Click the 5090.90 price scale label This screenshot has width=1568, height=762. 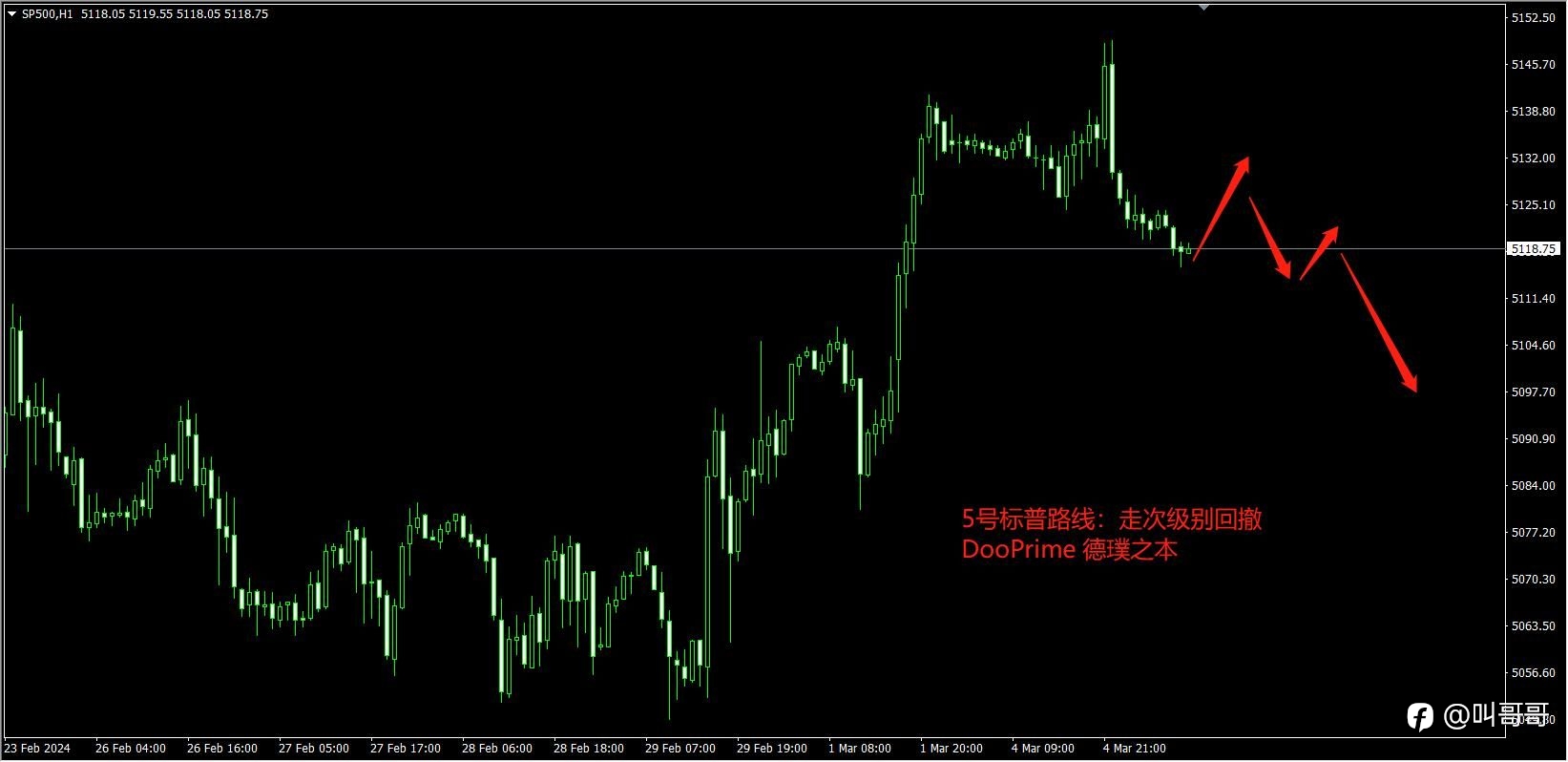(x=1533, y=439)
